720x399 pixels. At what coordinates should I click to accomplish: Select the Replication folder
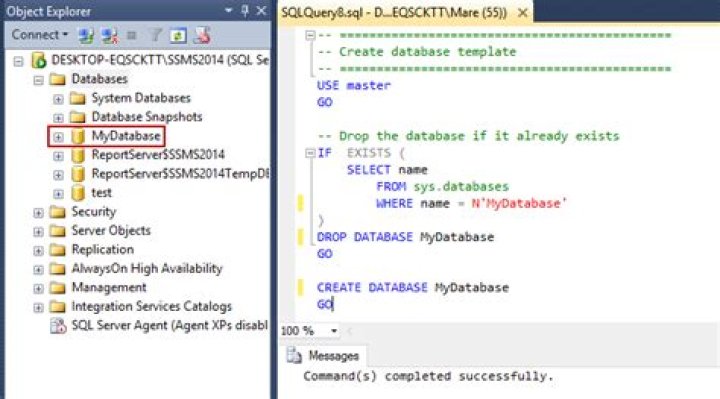coord(102,250)
